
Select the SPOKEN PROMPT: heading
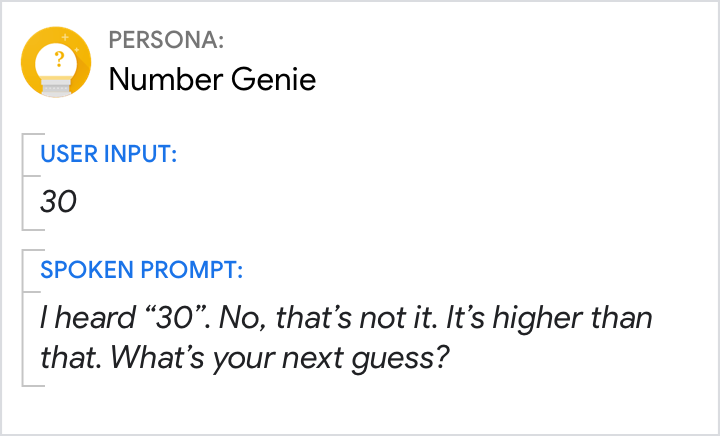(x=140, y=270)
